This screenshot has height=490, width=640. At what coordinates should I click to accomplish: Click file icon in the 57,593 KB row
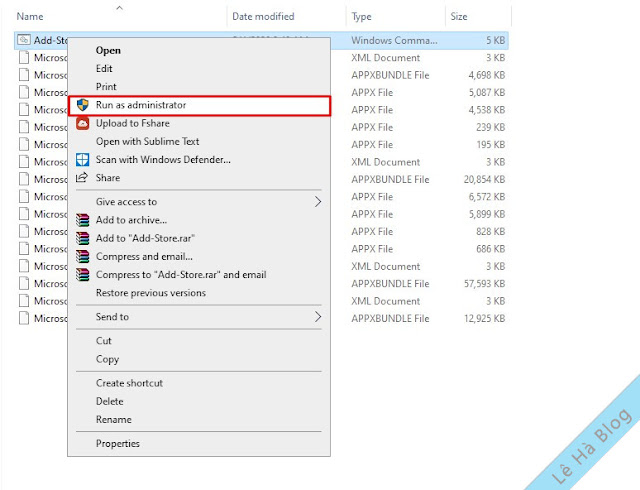[24, 283]
